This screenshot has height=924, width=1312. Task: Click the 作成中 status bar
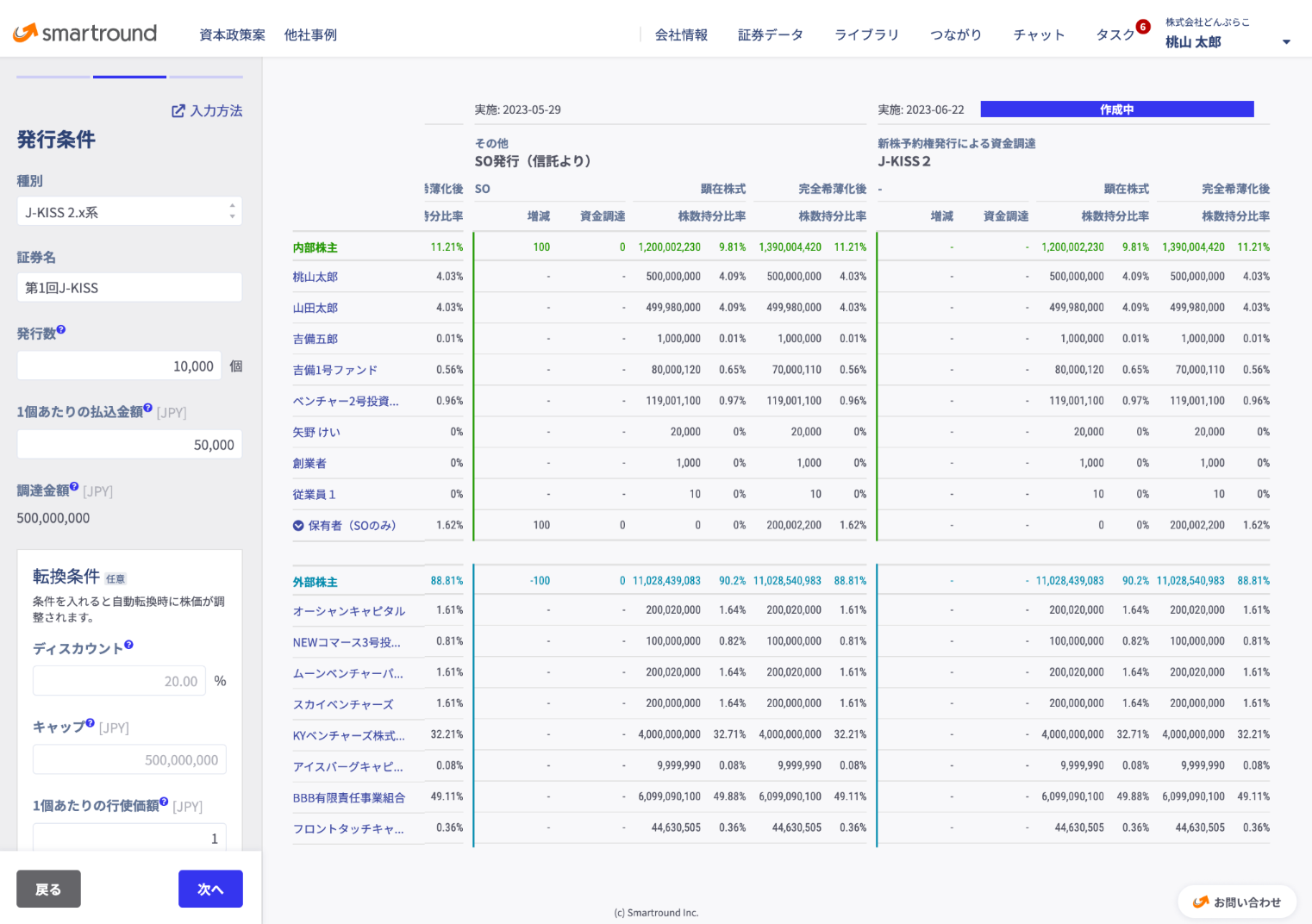(x=1117, y=109)
